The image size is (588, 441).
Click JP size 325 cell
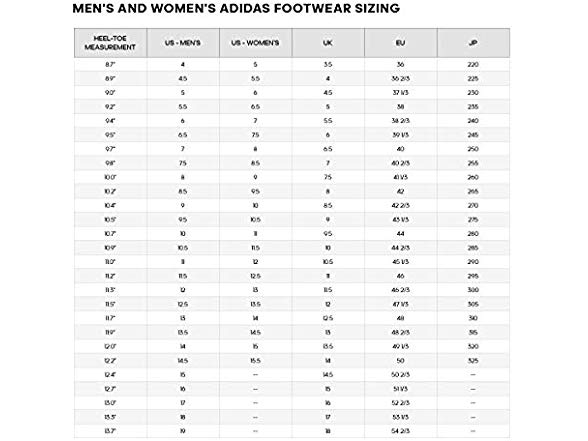coord(473,360)
